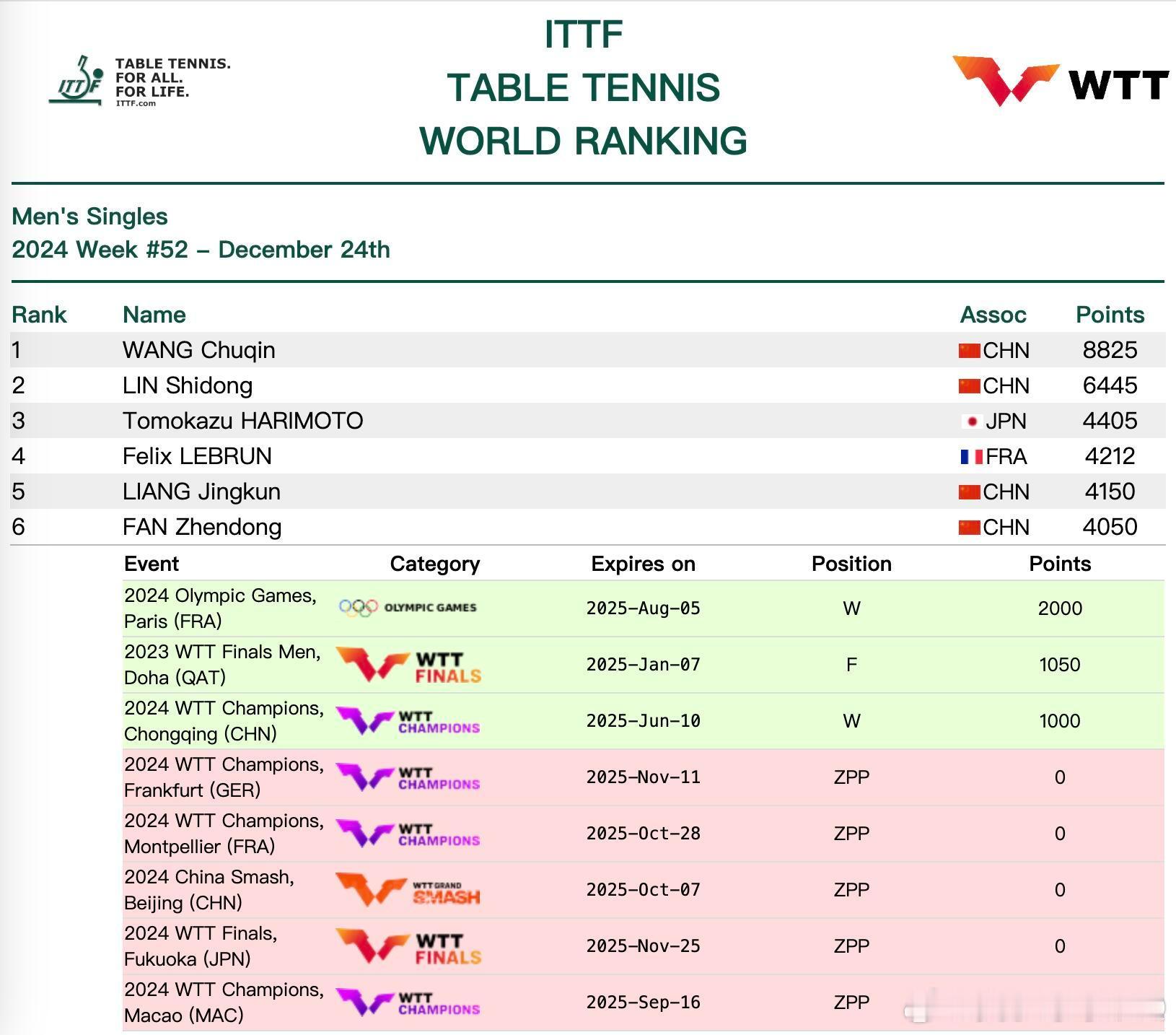
Task: Click the China flag beside FAN Zhendong
Action: 969,528
